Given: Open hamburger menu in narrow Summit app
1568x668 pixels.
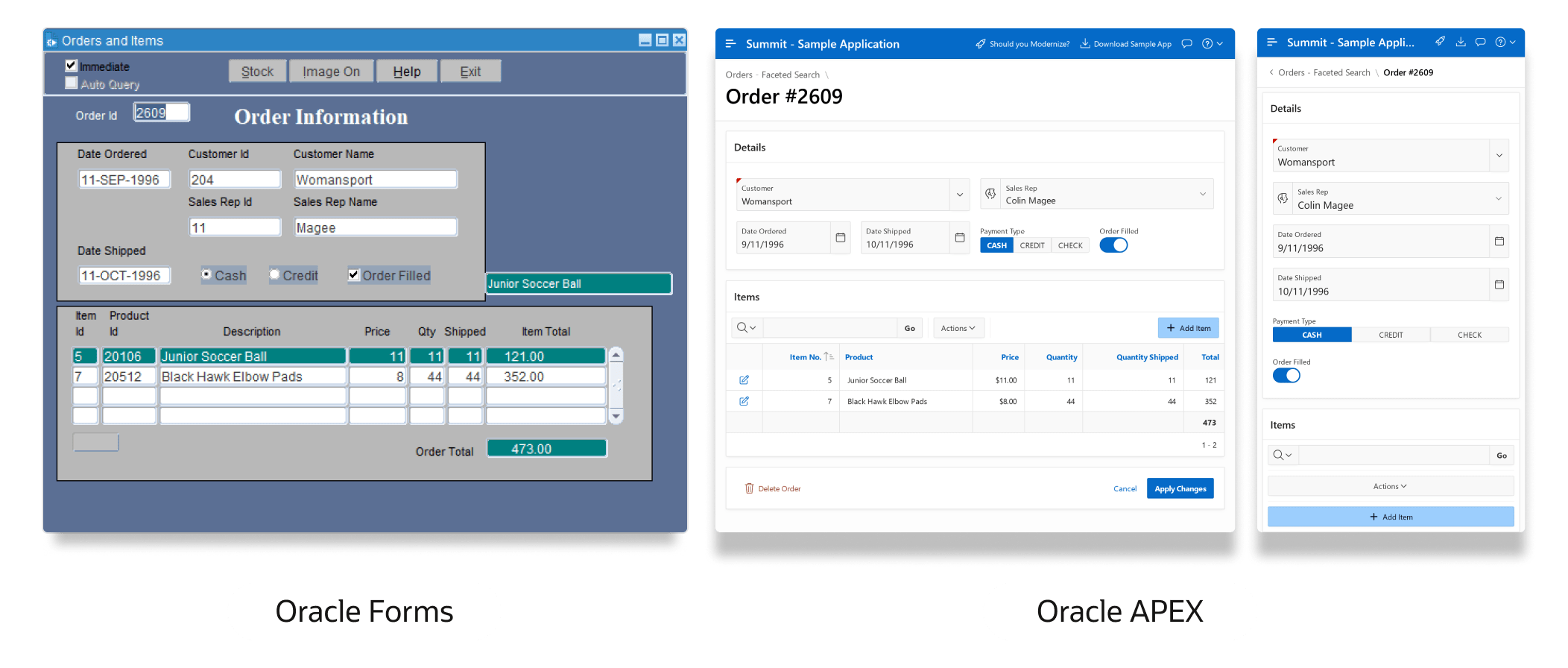Looking at the screenshot, I should pos(1272,42).
